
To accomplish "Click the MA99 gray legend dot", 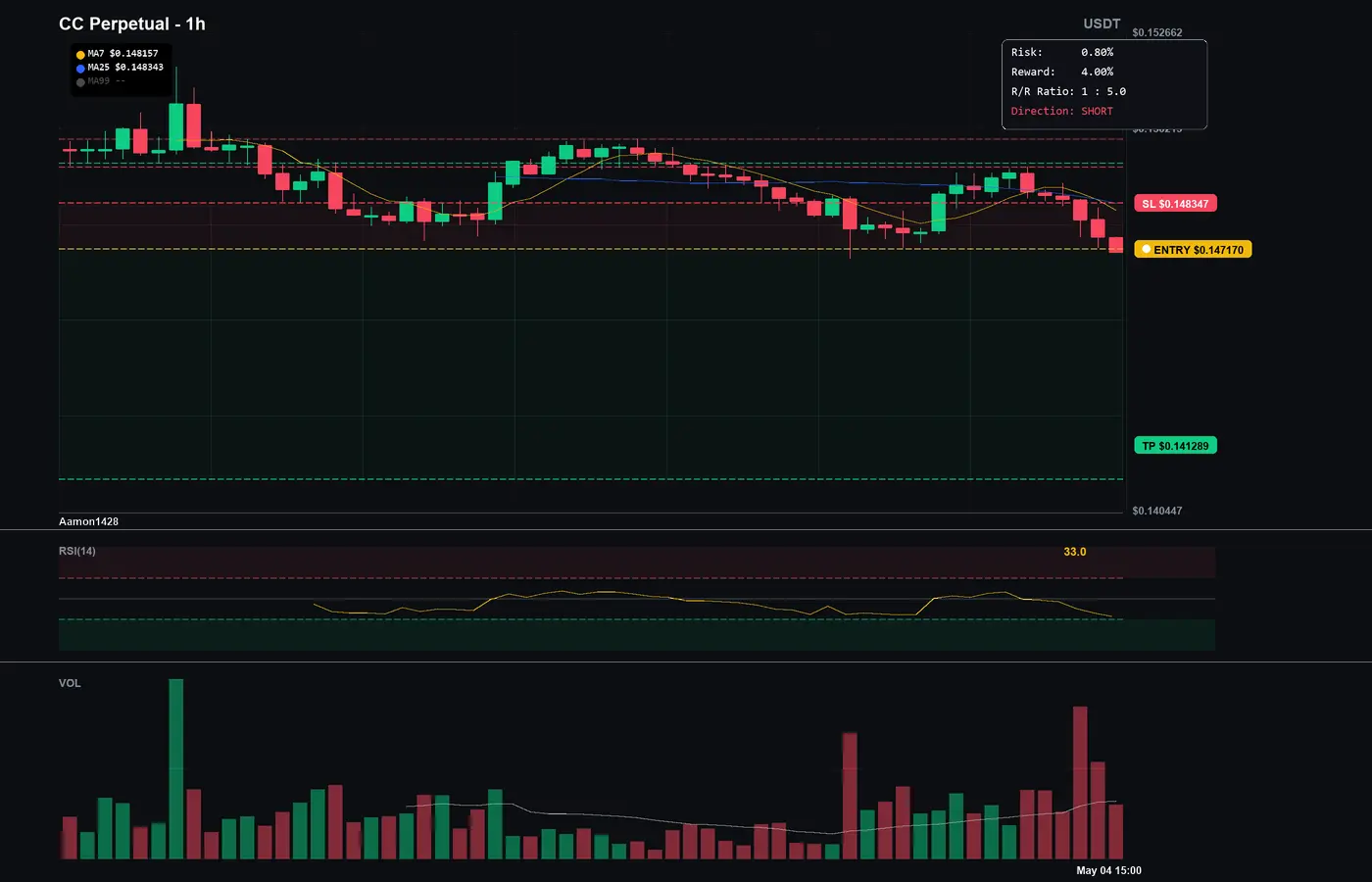I will click(80, 82).
